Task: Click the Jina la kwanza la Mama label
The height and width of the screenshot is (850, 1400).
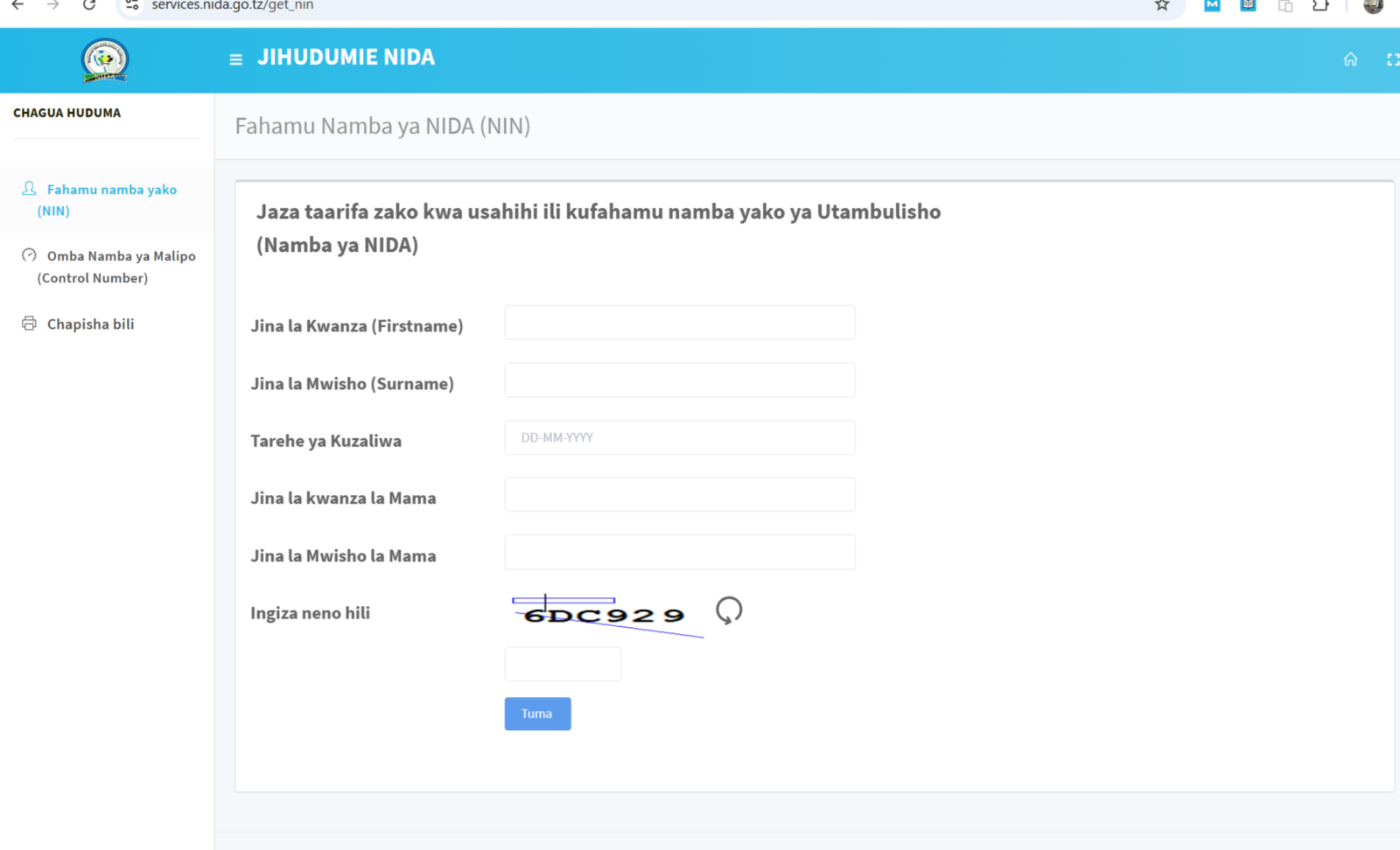Action: pyautogui.click(x=343, y=498)
